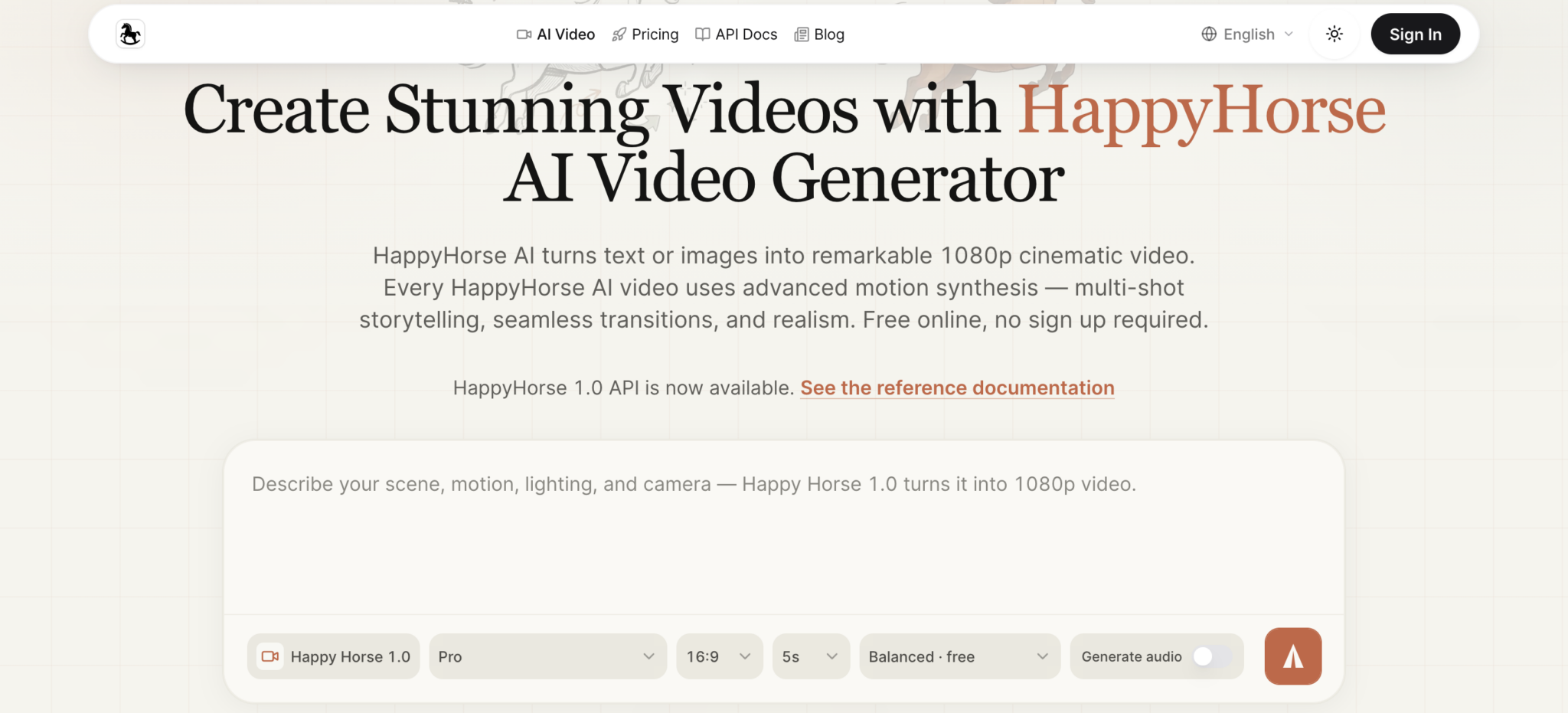Open the reference documentation link

[957, 388]
